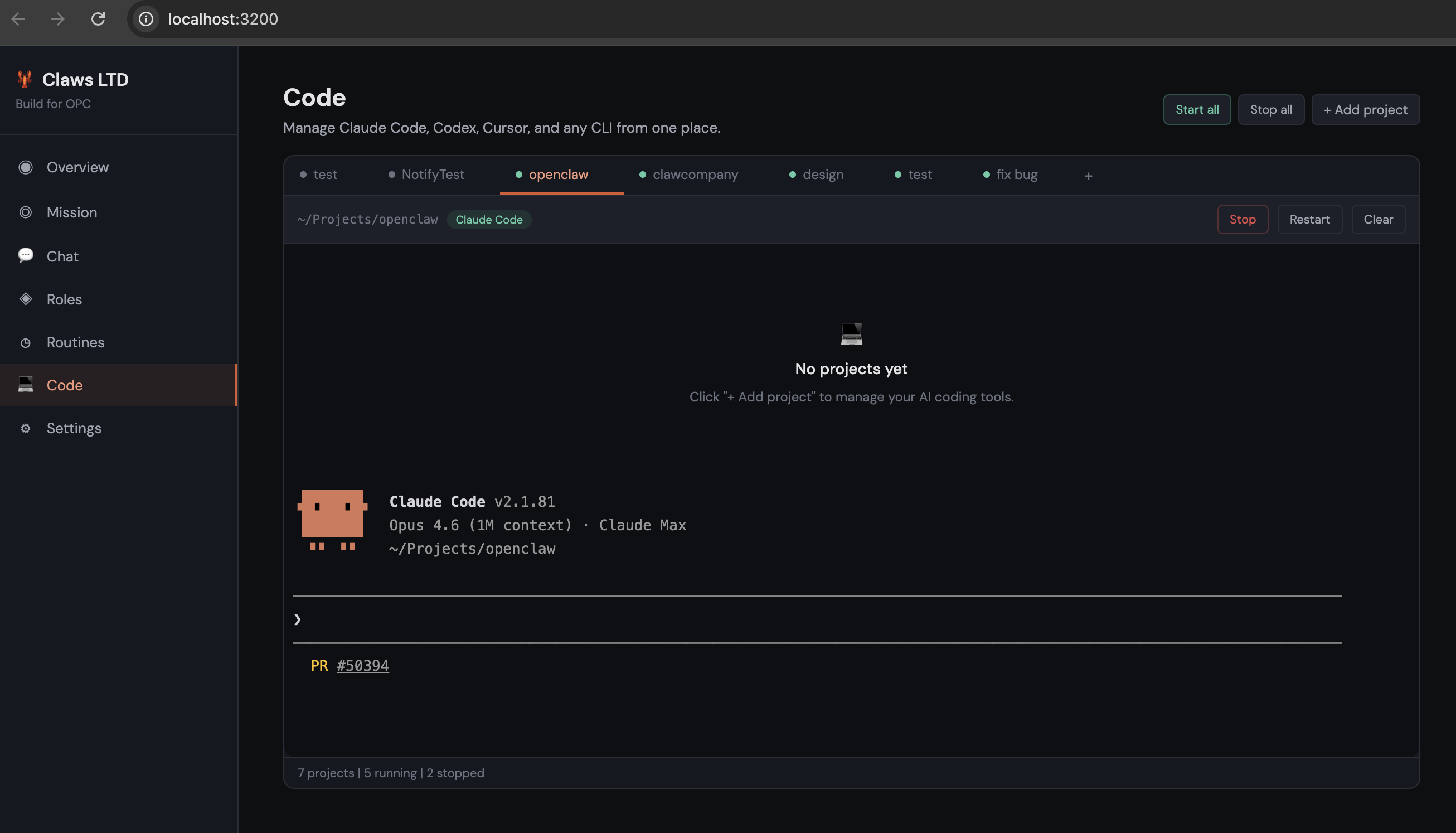Open the Overview page

[x=118, y=167]
